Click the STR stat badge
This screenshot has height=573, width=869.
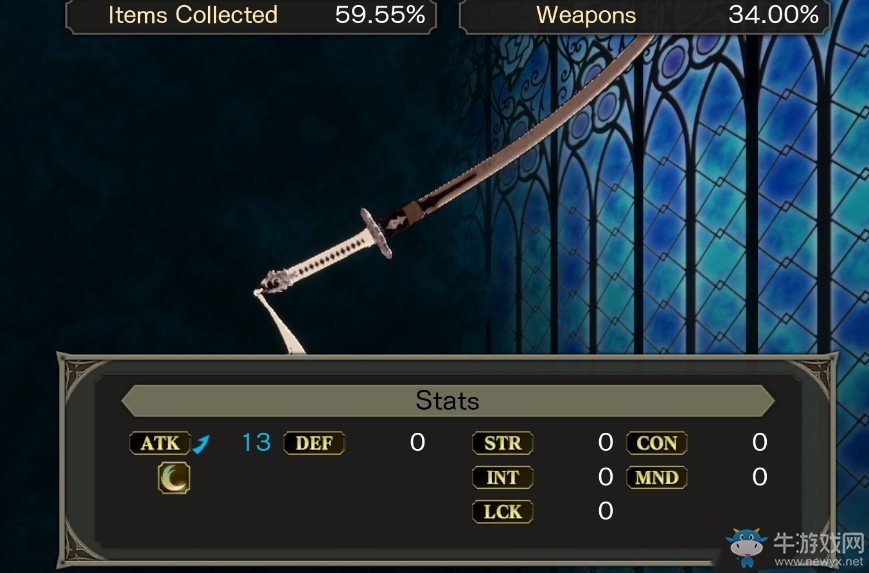pyautogui.click(x=503, y=443)
